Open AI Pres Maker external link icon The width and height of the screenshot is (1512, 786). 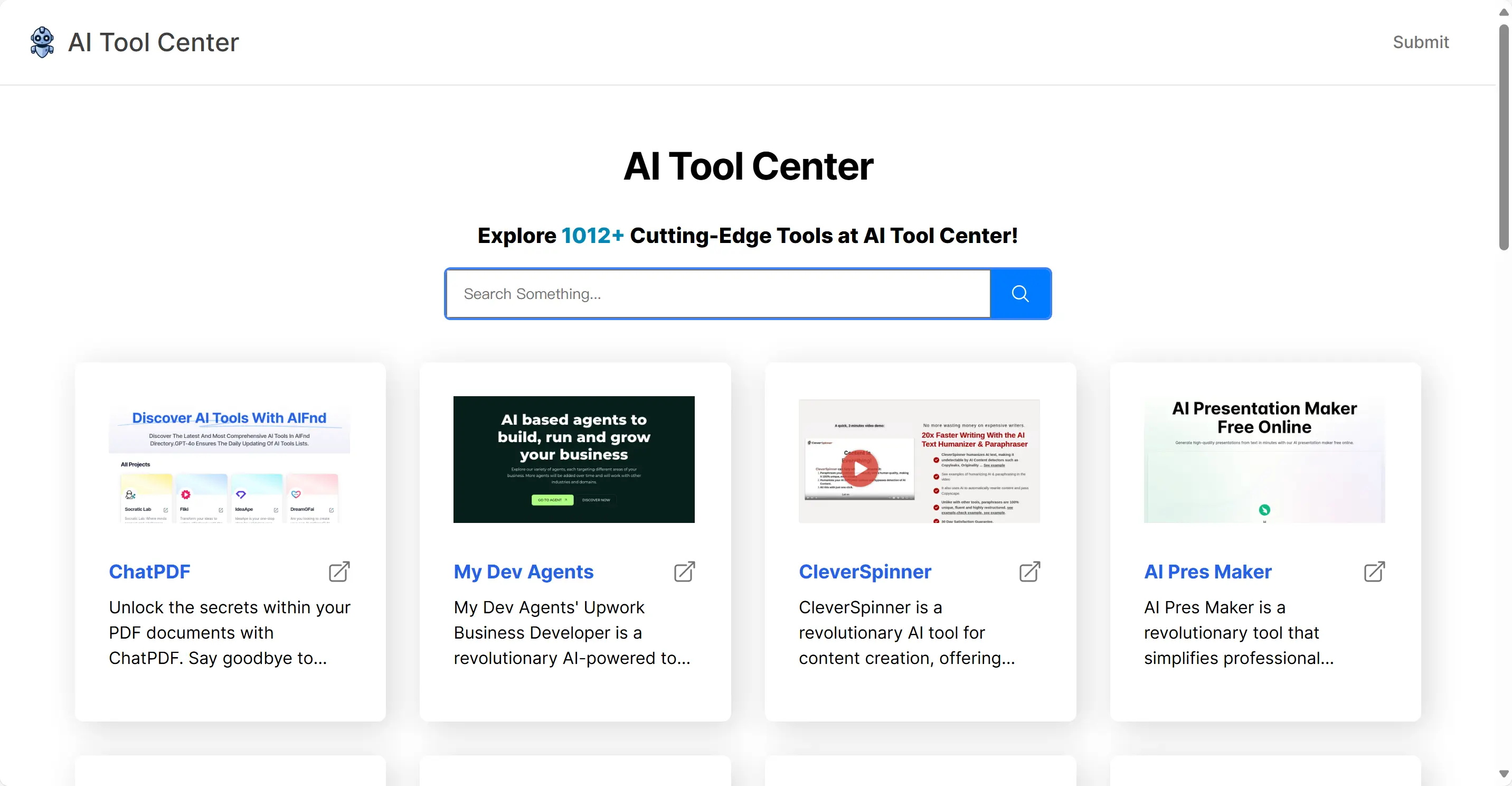[1374, 572]
